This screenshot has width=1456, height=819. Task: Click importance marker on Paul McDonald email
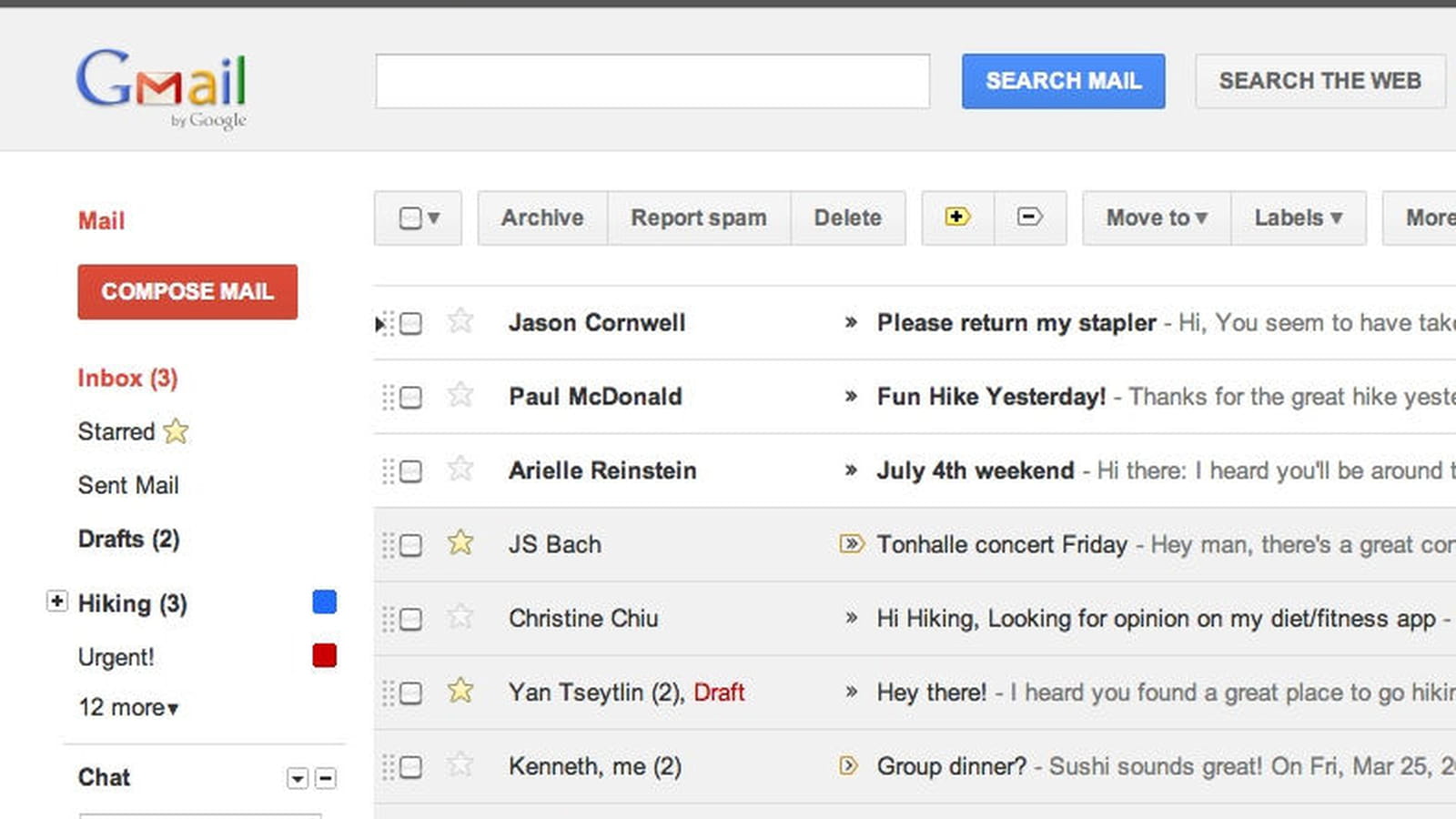(851, 396)
